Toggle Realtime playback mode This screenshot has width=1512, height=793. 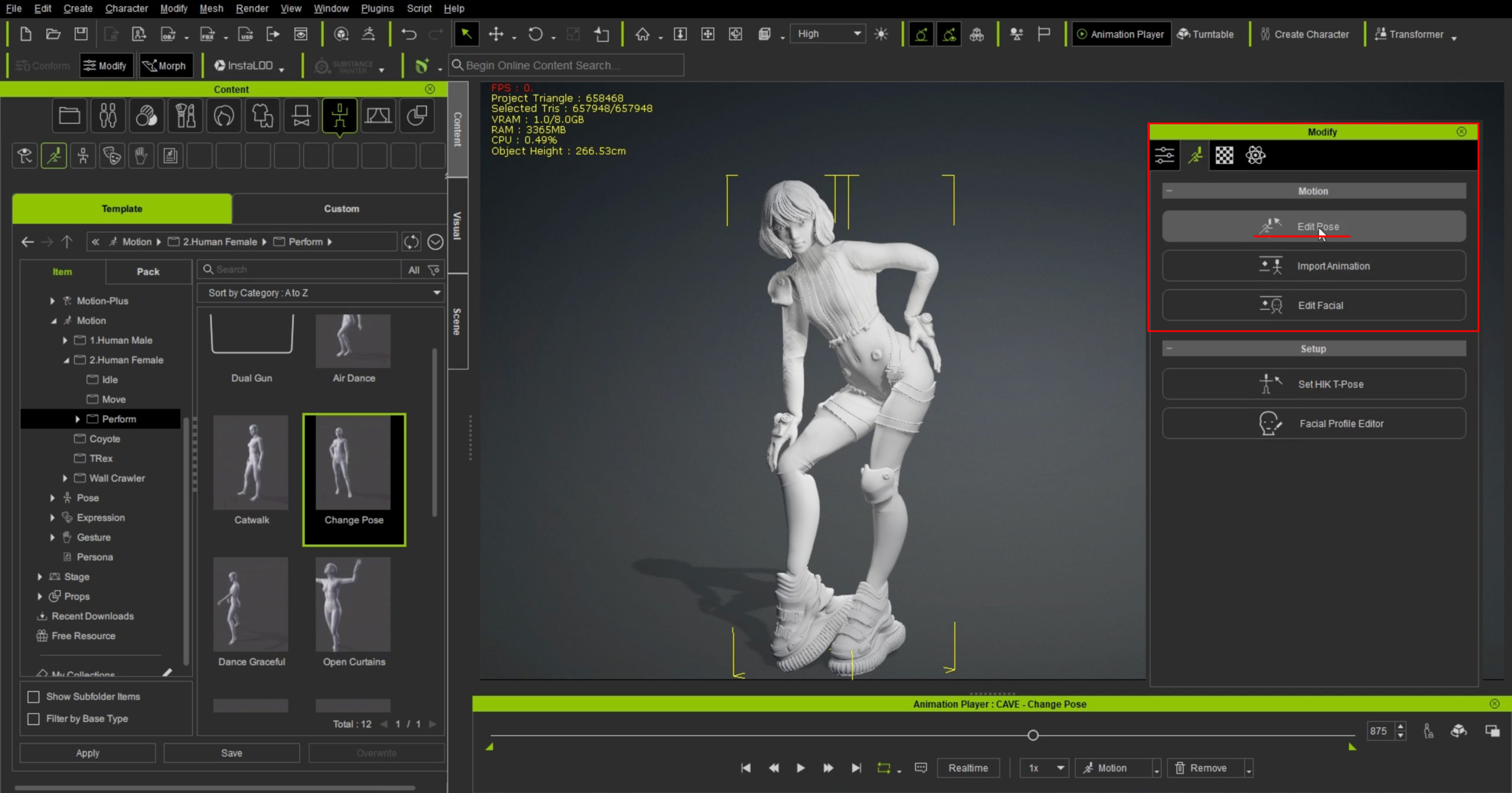coord(967,768)
